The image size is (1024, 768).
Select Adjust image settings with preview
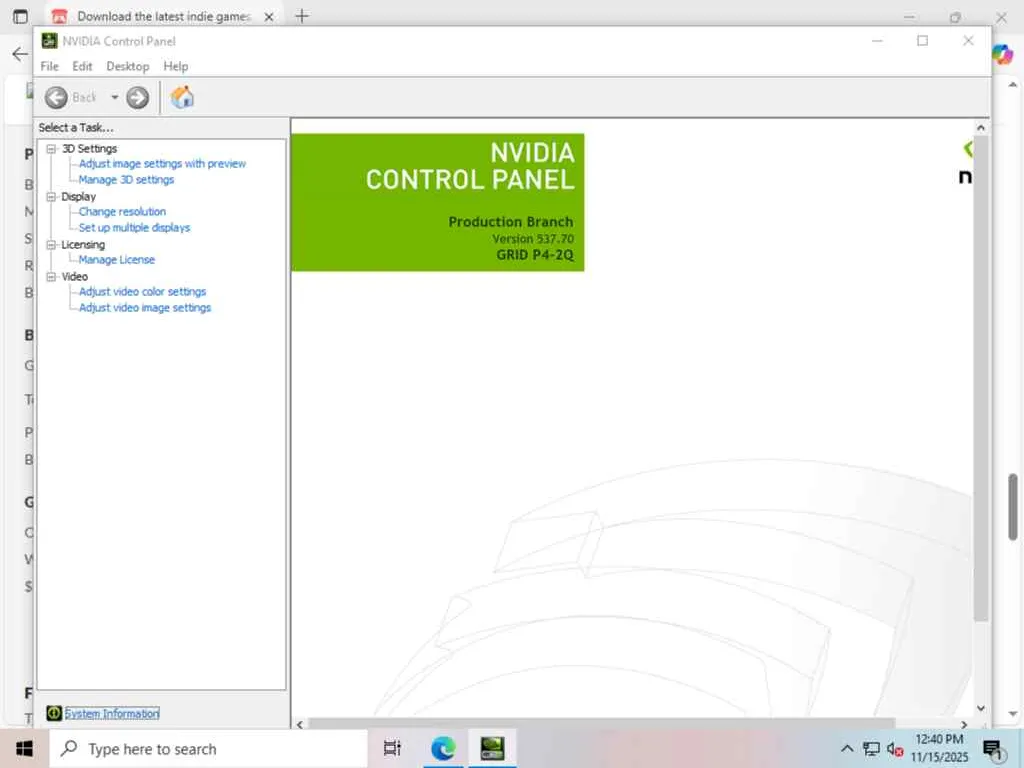tap(162, 164)
